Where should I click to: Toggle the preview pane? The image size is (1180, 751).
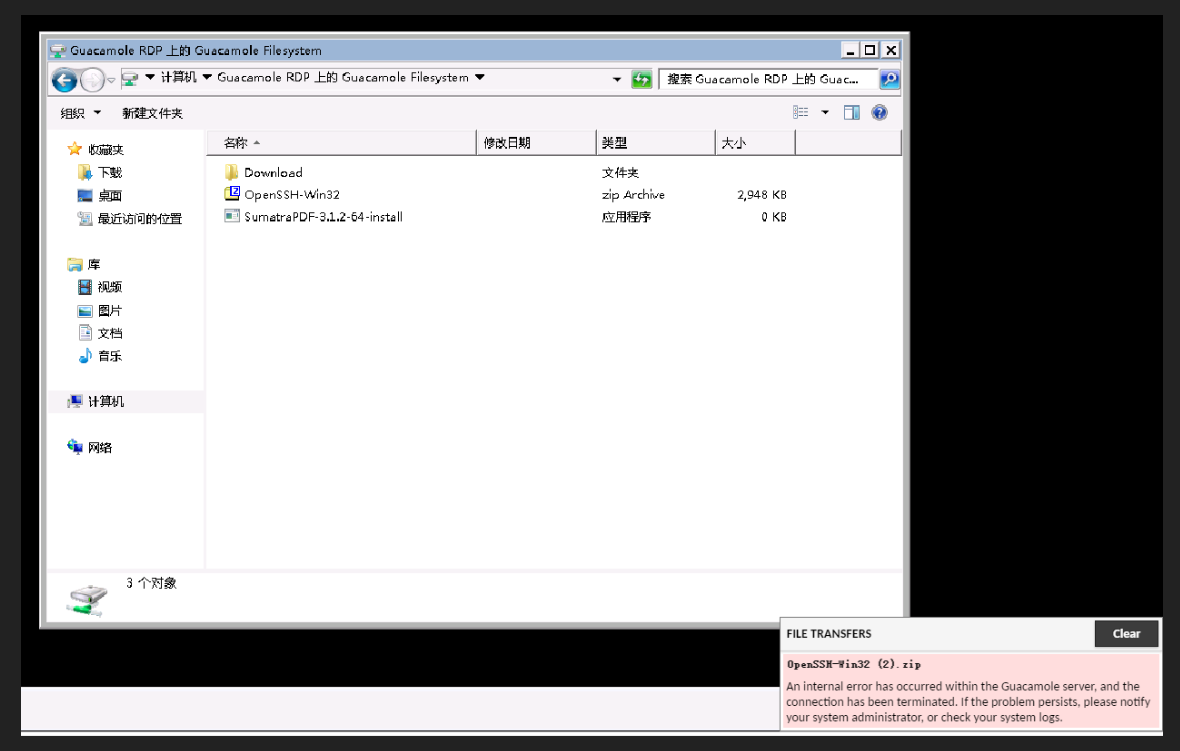851,112
